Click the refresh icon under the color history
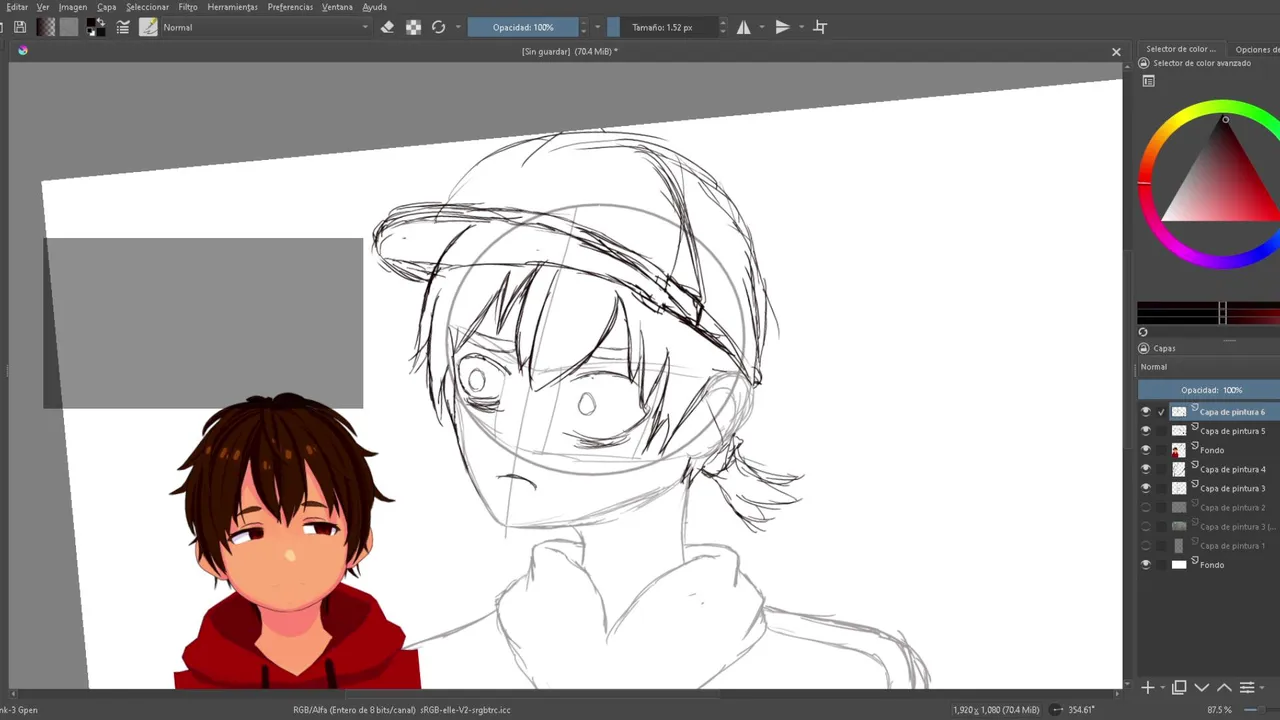1280x720 pixels. click(x=1143, y=332)
